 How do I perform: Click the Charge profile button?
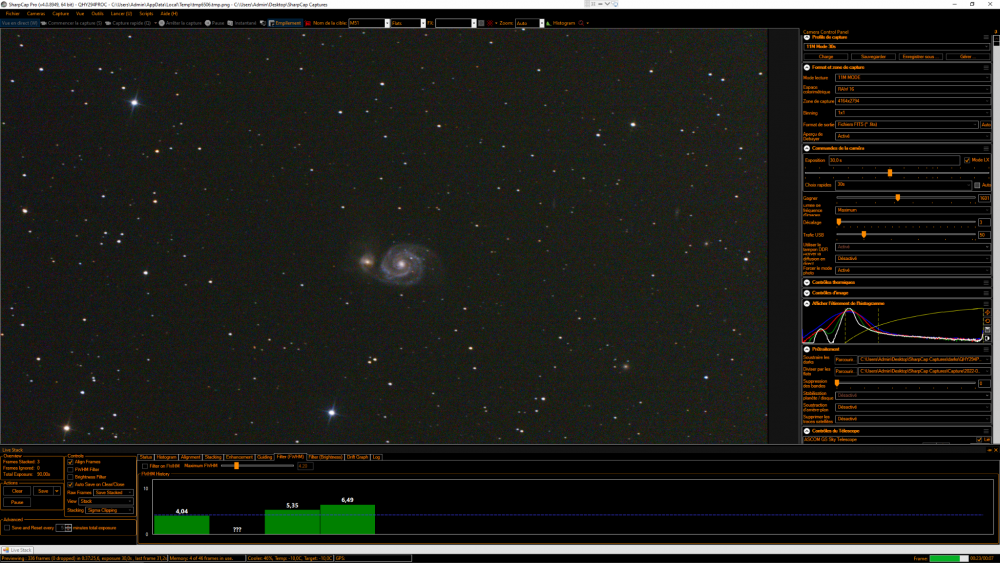826,57
